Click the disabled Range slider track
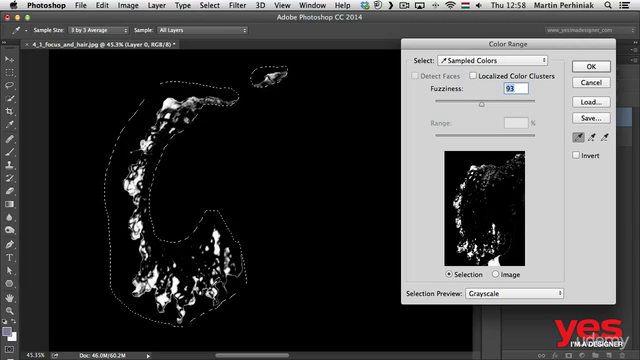The height and width of the screenshot is (360, 640). point(485,135)
